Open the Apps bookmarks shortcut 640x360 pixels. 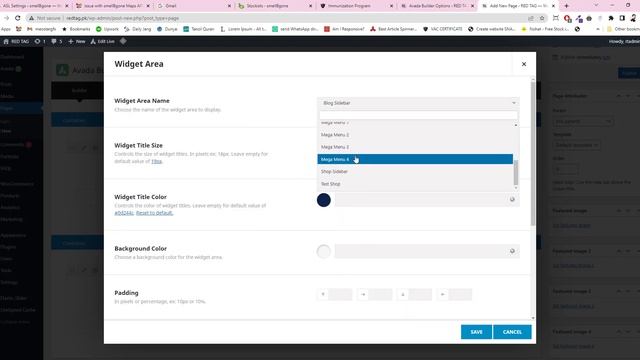(x=6, y=29)
